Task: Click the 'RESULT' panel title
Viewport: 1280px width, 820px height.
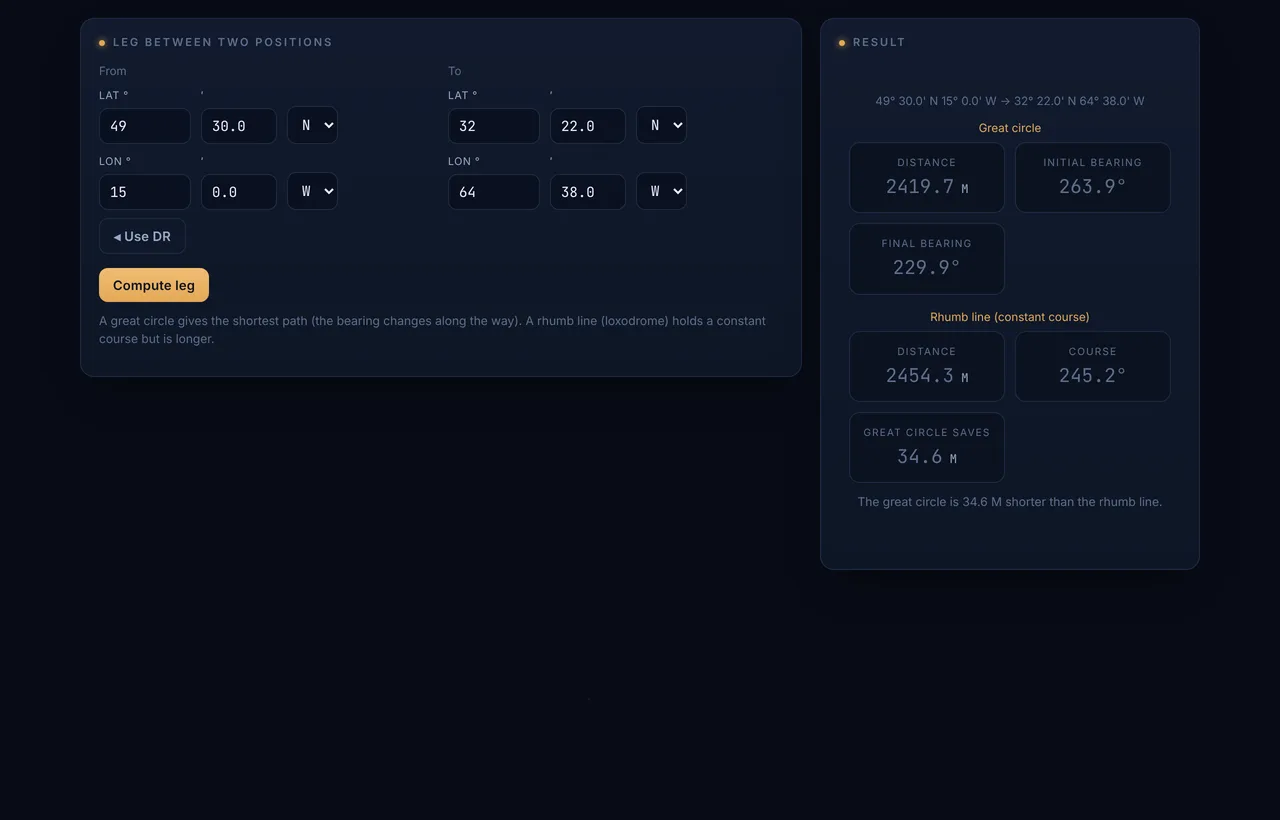Action: pos(879,42)
